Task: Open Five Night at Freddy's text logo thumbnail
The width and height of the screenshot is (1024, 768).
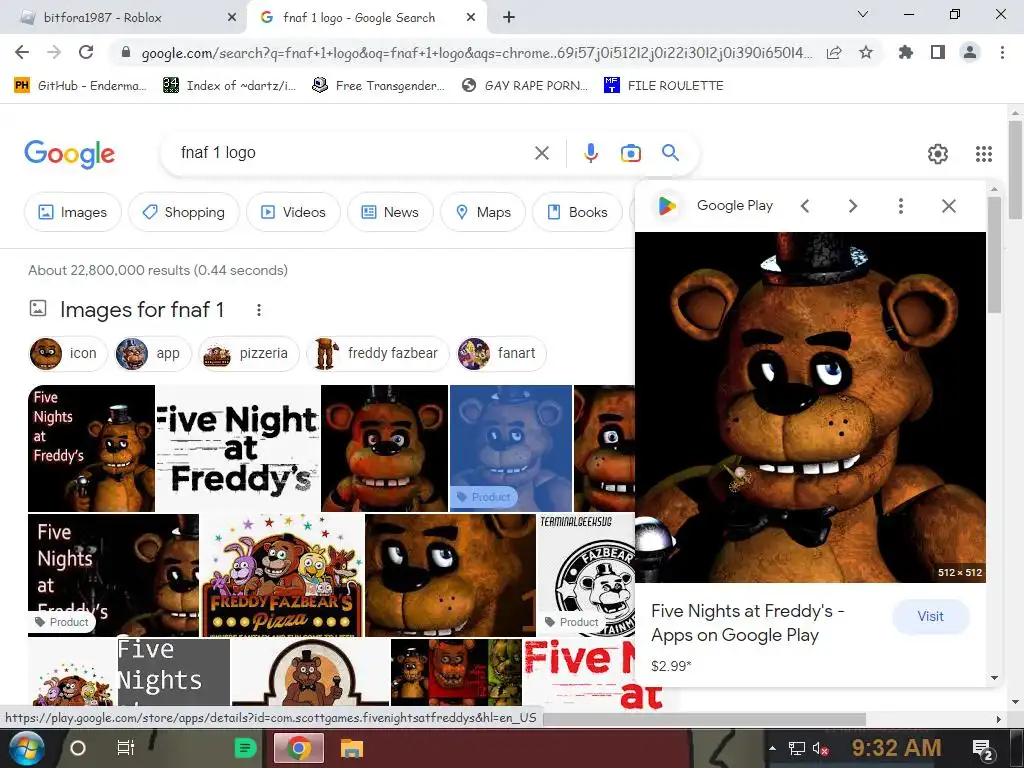Action: click(x=238, y=448)
